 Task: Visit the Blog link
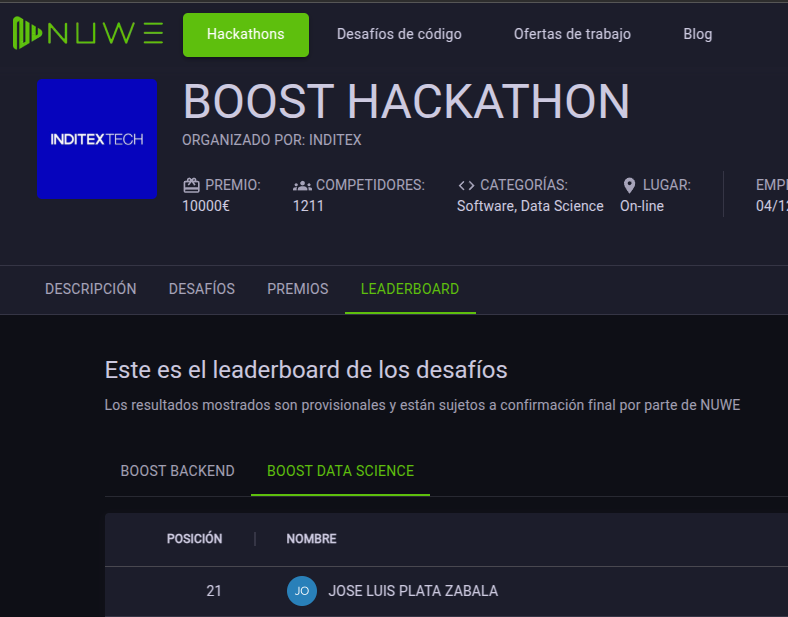(x=698, y=34)
